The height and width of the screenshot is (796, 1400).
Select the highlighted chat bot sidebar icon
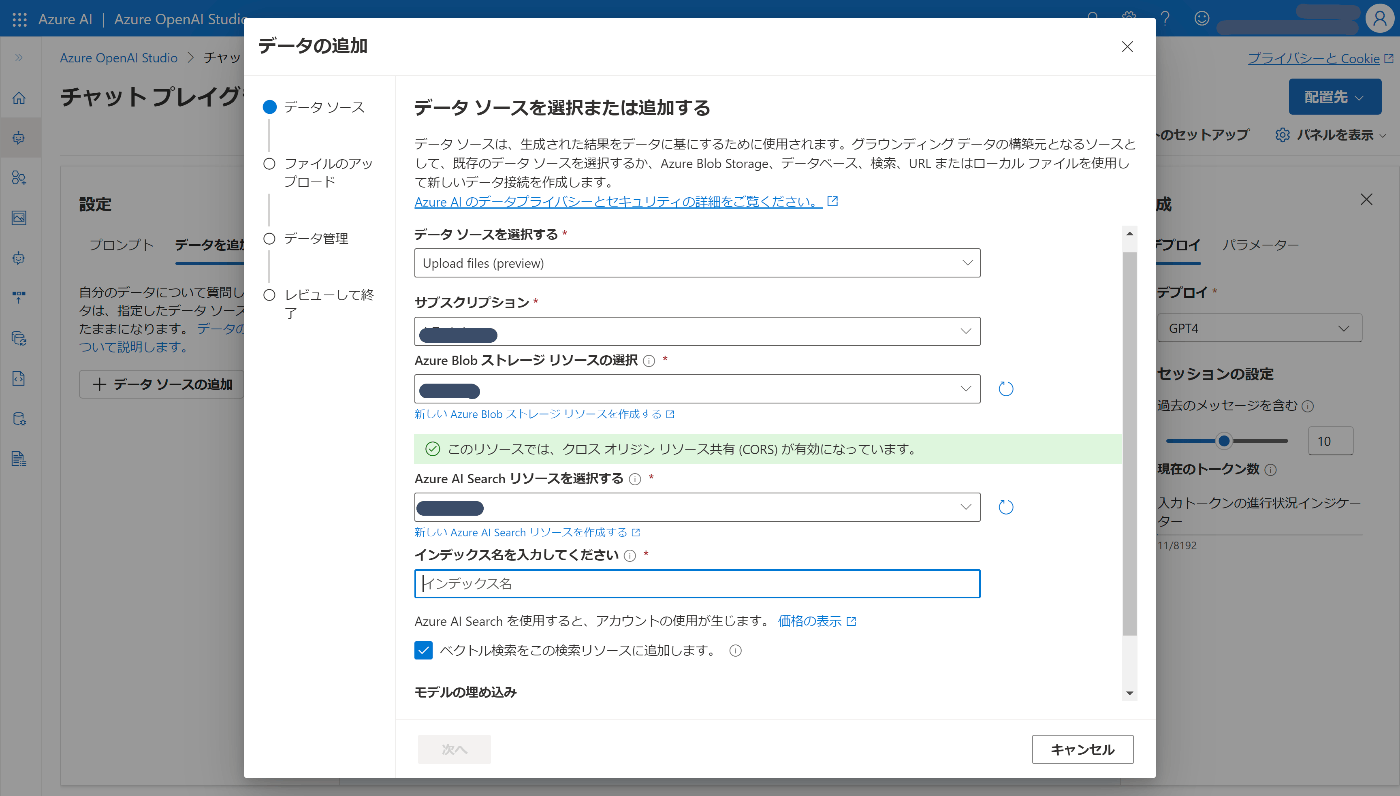[19, 137]
